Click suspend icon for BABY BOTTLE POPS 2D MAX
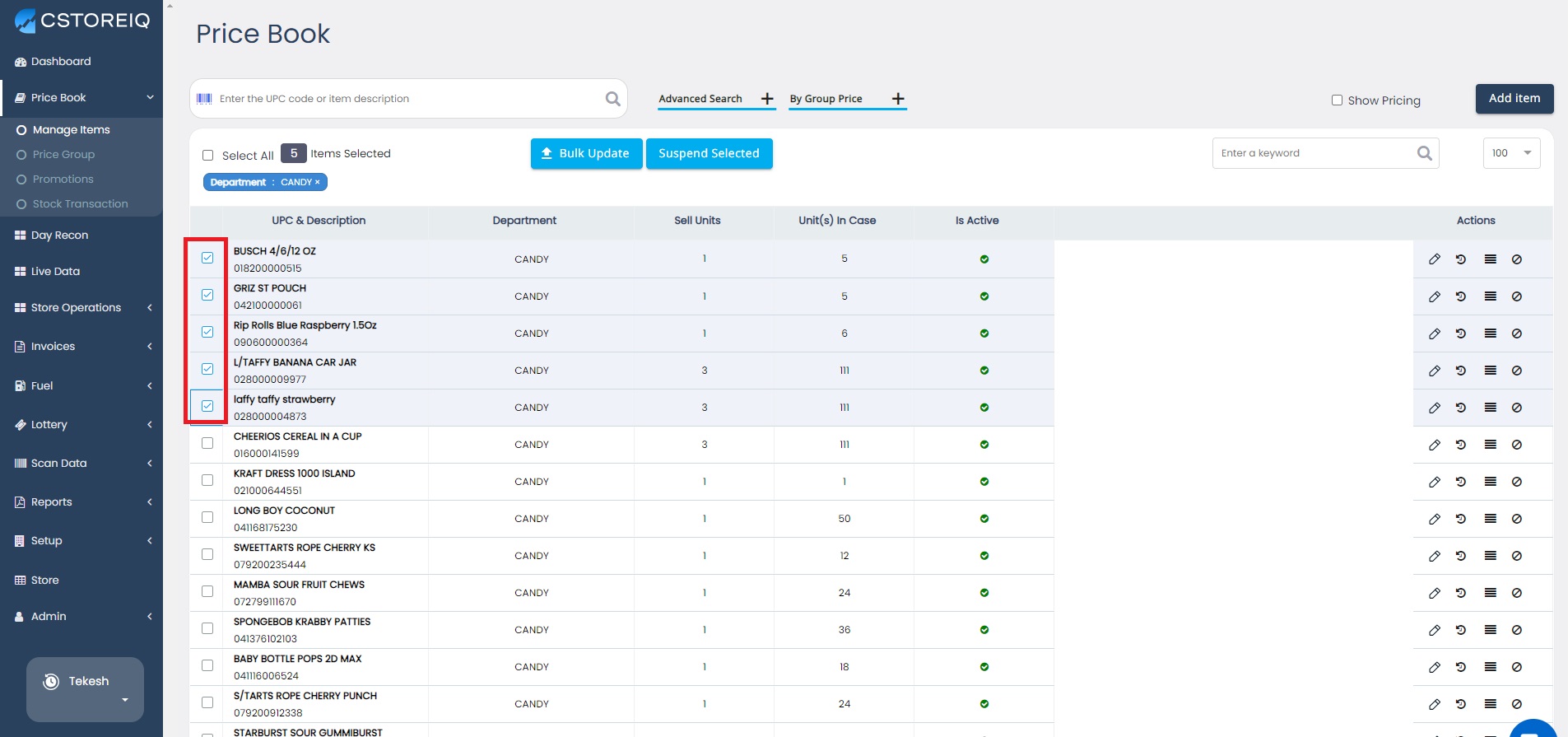1568x737 pixels. point(1517,667)
